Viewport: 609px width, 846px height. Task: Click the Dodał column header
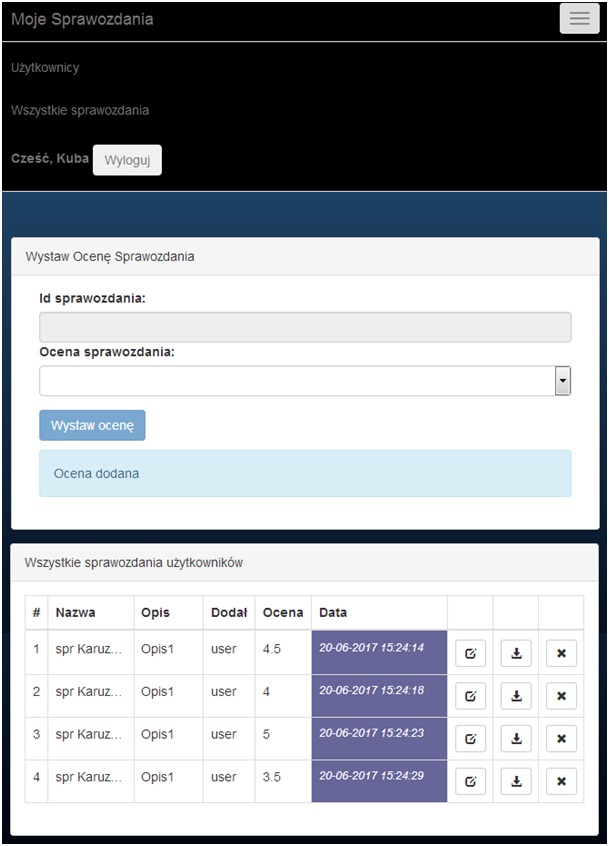[229, 612]
